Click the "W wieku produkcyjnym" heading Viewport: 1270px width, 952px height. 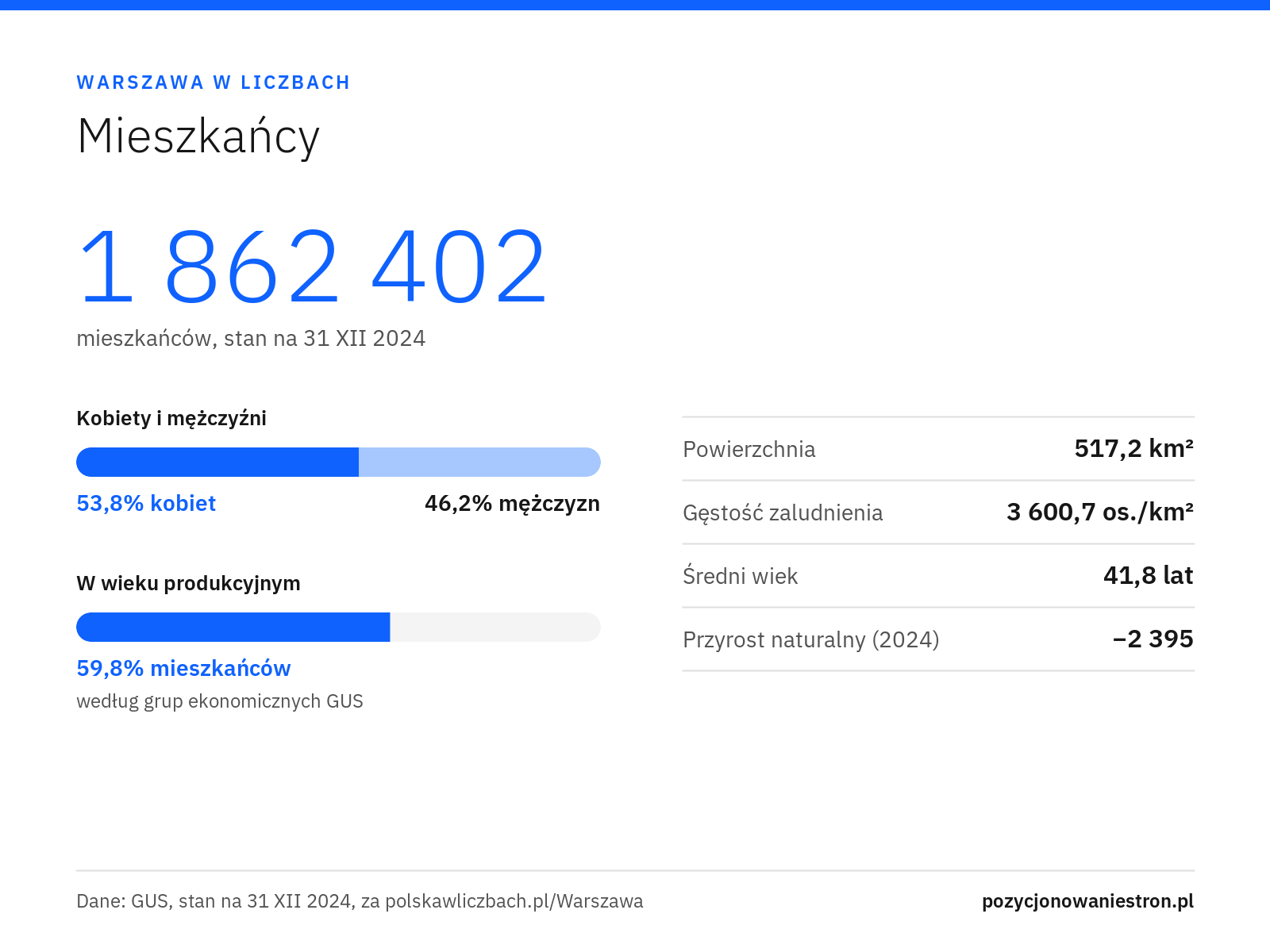(x=188, y=583)
